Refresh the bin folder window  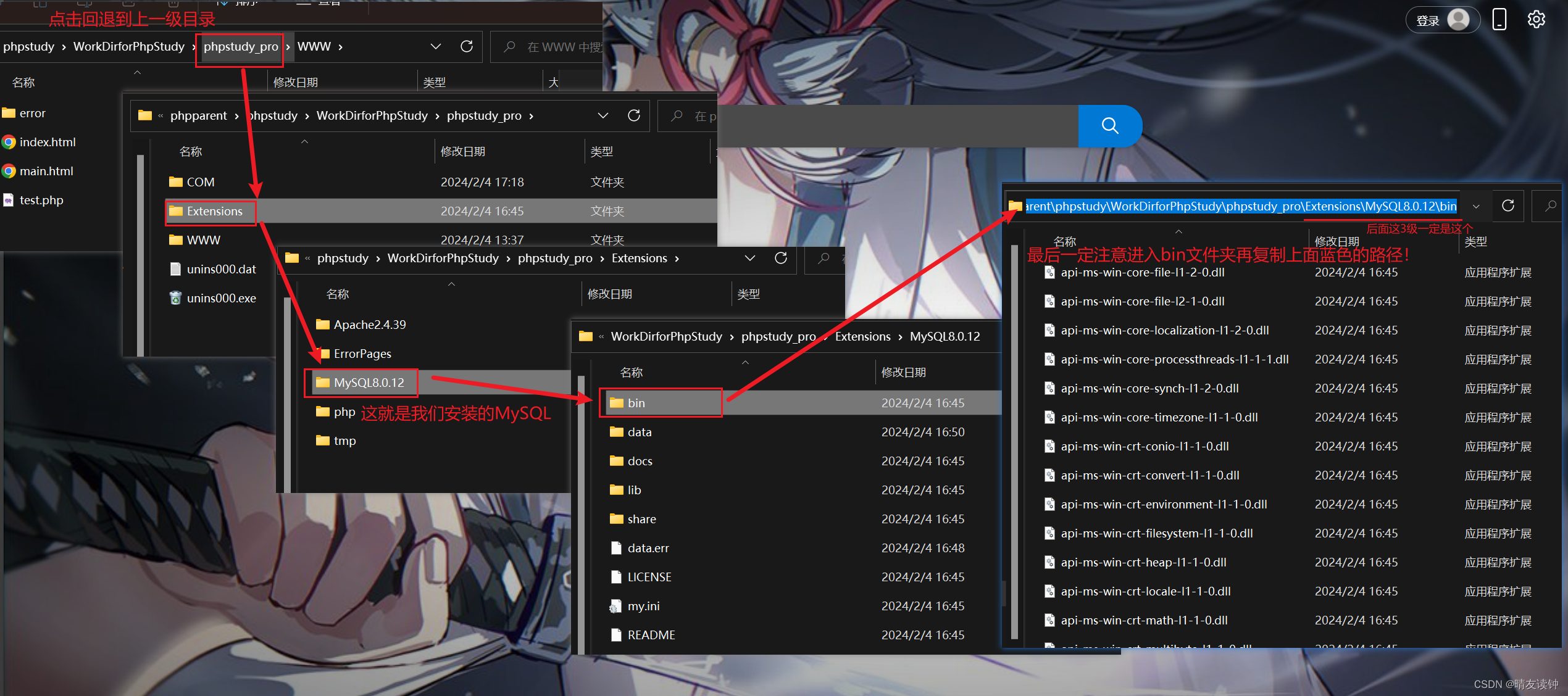click(1508, 205)
